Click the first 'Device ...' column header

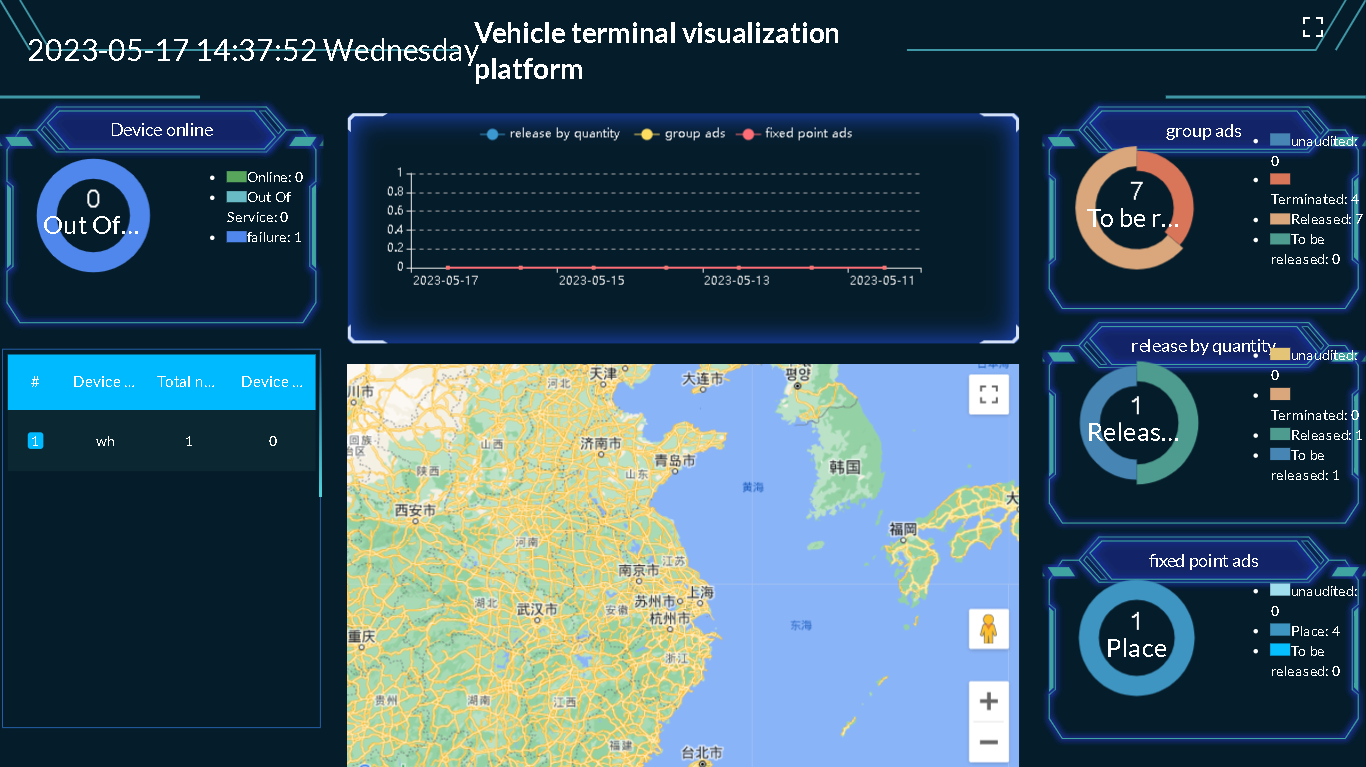pyautogui.click(x=103, y=382)
